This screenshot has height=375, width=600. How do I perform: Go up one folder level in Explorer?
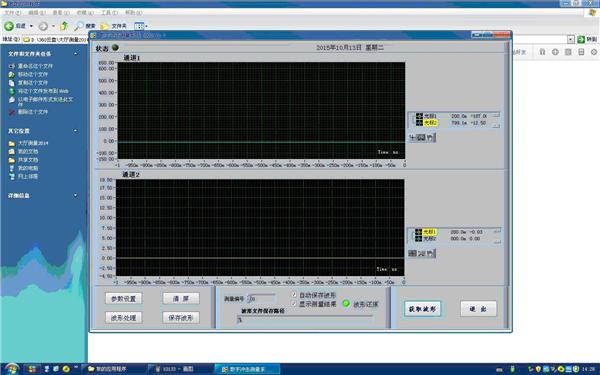tap(64, 26)
